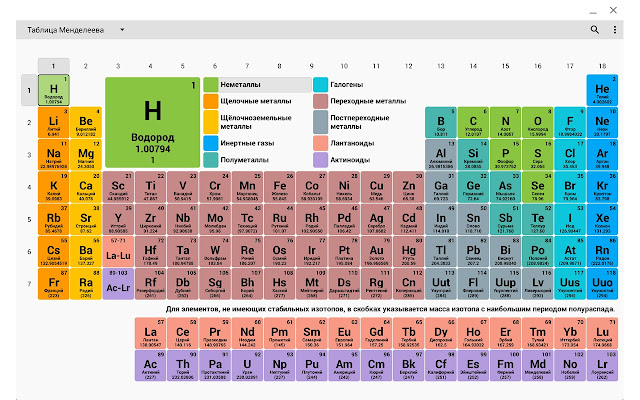This screenshot has width=640, height=400.
Task: Open the Carbon (C) element tile
Action: click(x=473, y=122)
